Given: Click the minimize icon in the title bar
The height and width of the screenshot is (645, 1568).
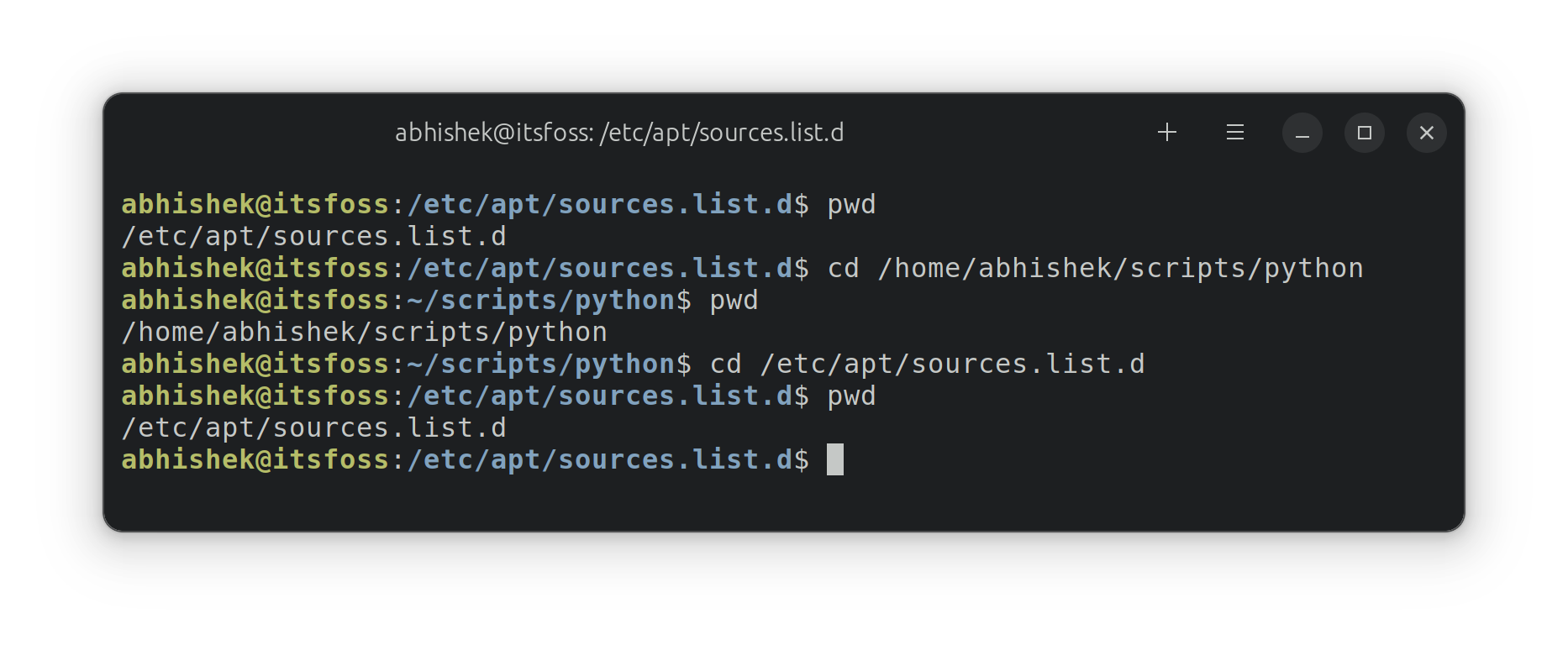Looking at the screenshot, I should pyautogui.click(x=1301, y=132).
